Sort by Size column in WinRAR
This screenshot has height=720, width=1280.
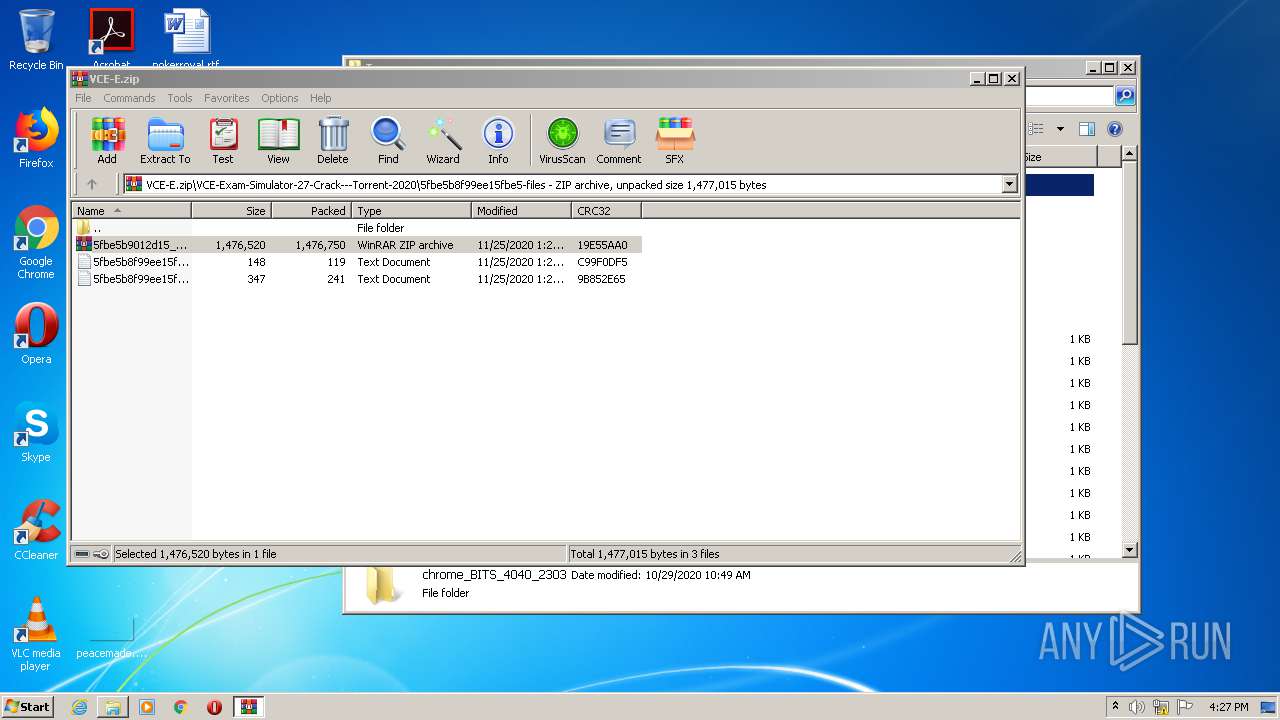pyautogui.click(x=232, y=210)
